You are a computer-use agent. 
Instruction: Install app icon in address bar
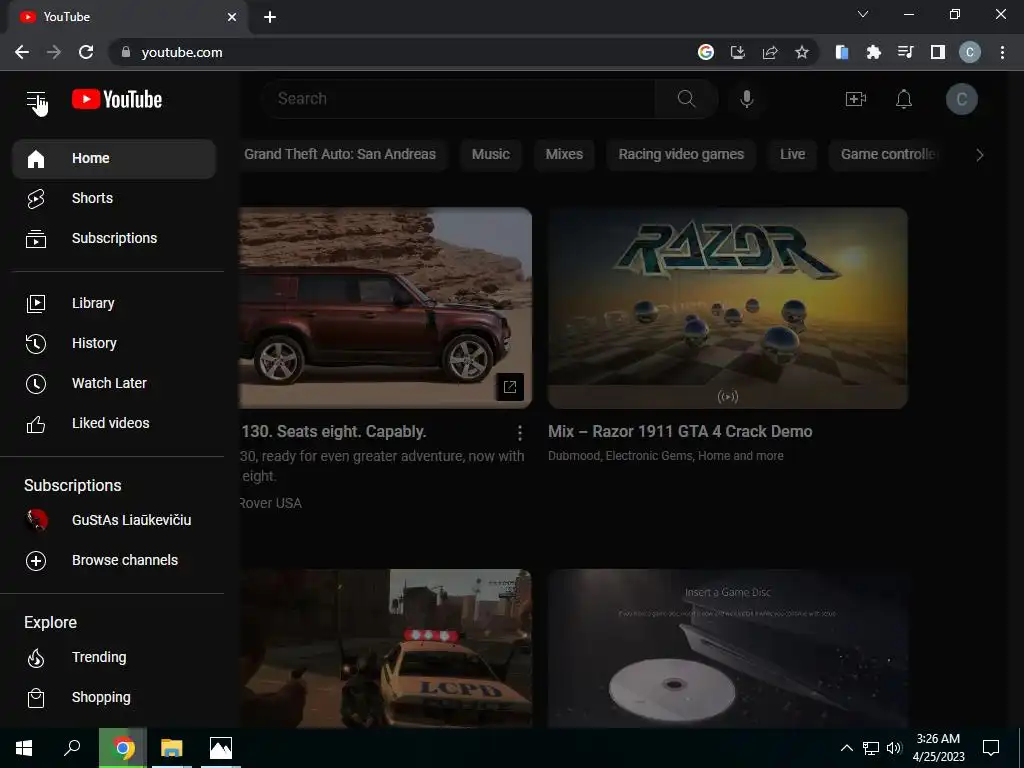coord(737,52)
